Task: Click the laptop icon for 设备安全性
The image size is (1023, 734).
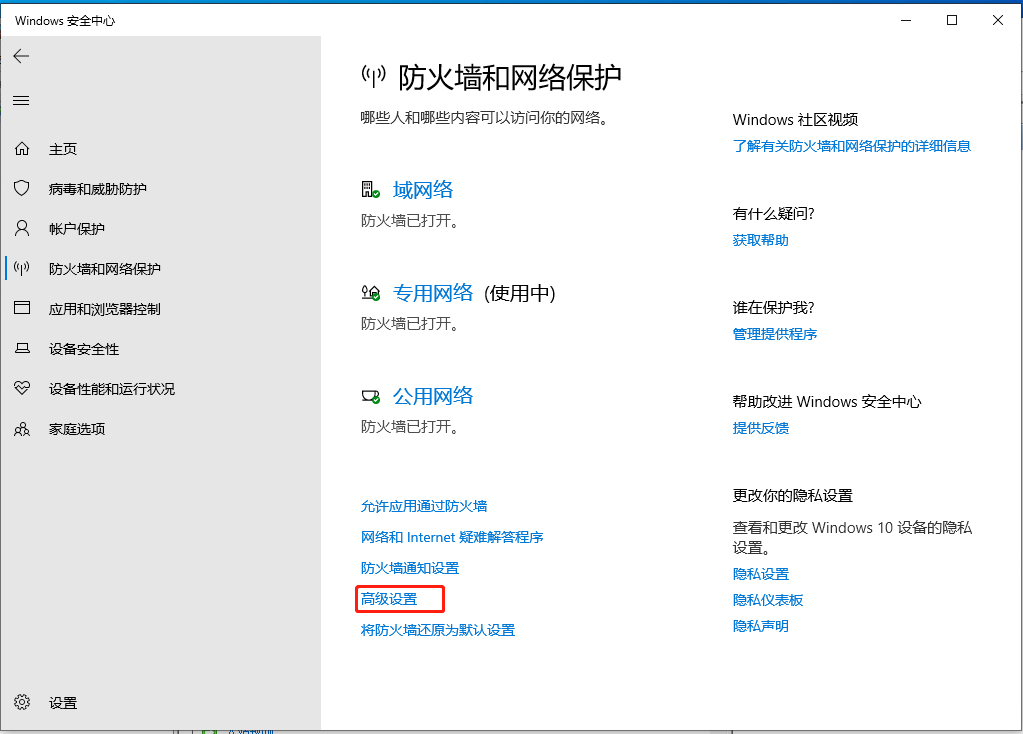Action: click(22, 348)
